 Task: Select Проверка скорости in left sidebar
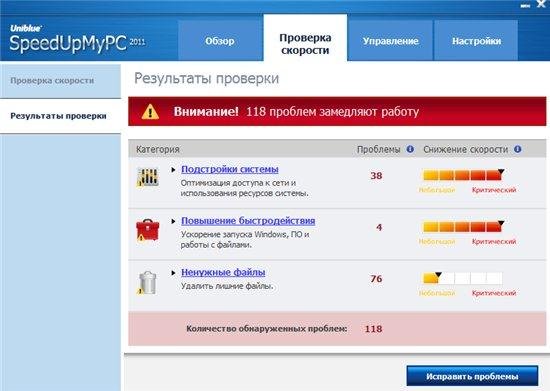click(60, 81)
